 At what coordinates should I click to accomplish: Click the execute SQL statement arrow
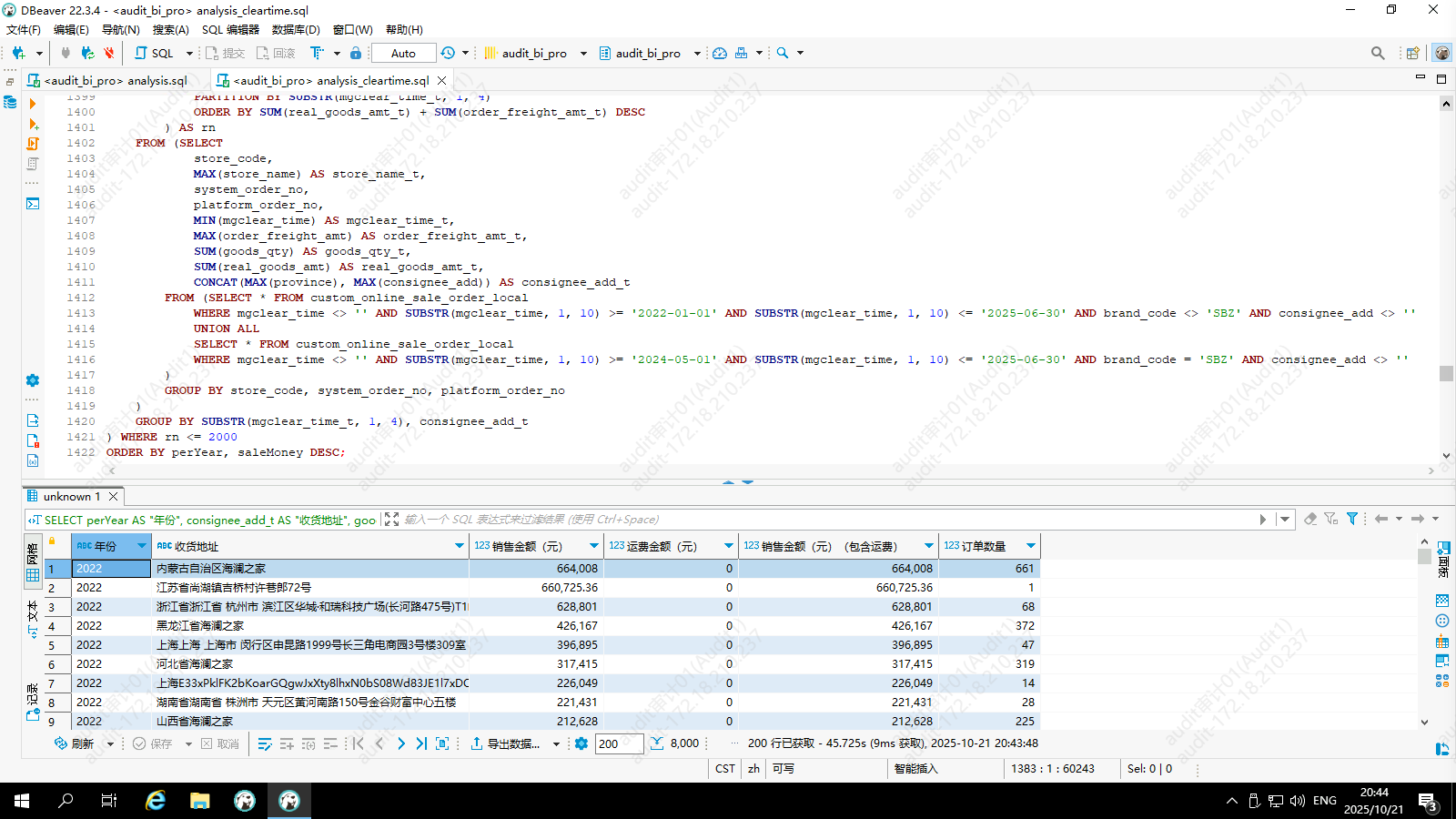click(33, 104)
